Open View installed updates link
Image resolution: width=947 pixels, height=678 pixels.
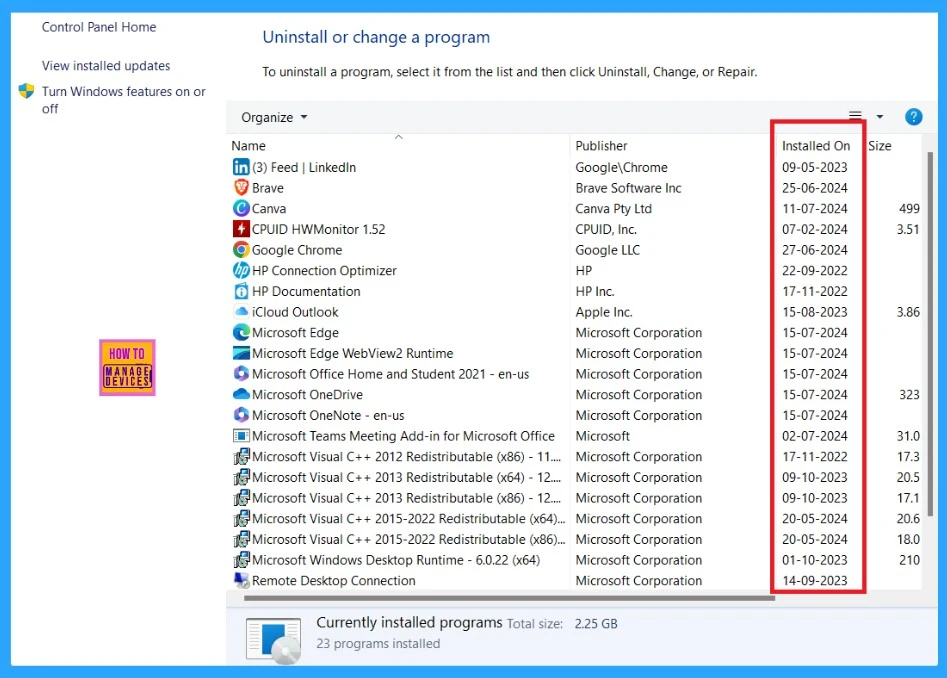[x=106, y=66]
